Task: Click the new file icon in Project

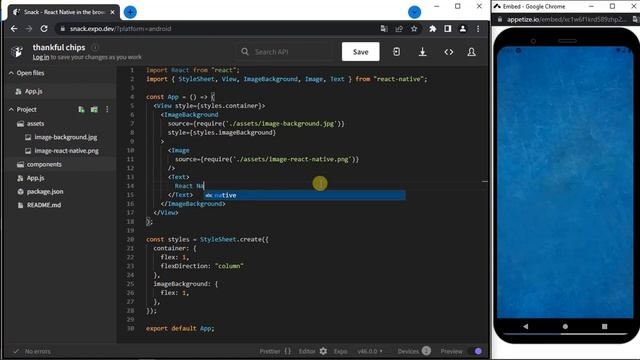Action: click(81, 109)
